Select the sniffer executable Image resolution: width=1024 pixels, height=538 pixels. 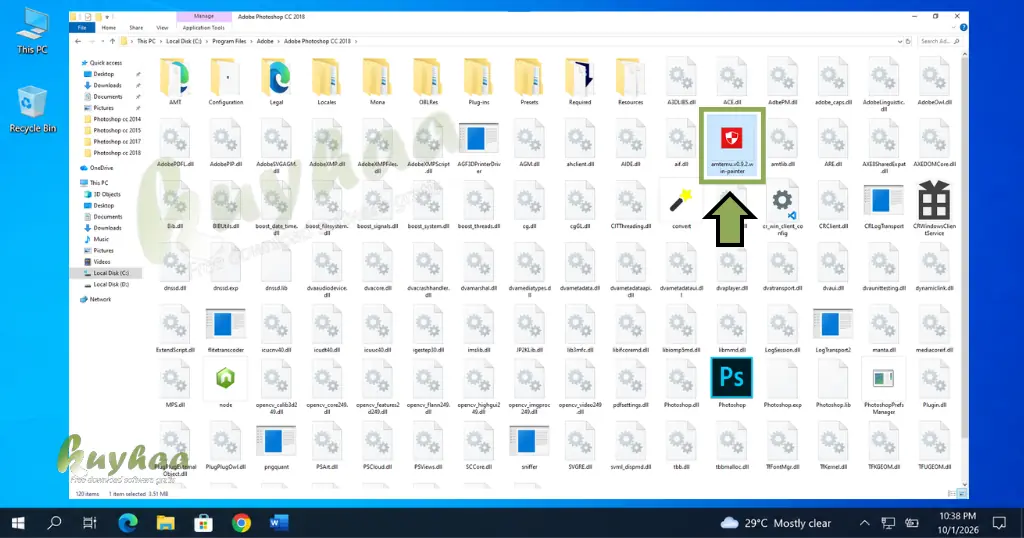point(529,447)
